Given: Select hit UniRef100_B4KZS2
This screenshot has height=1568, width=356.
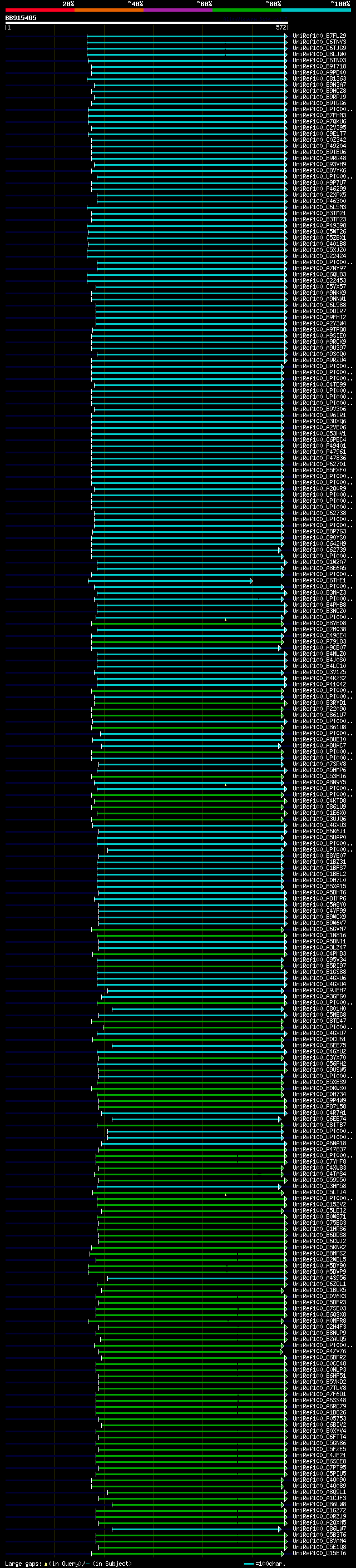Looking at the screenshot, I should (319, 678).
